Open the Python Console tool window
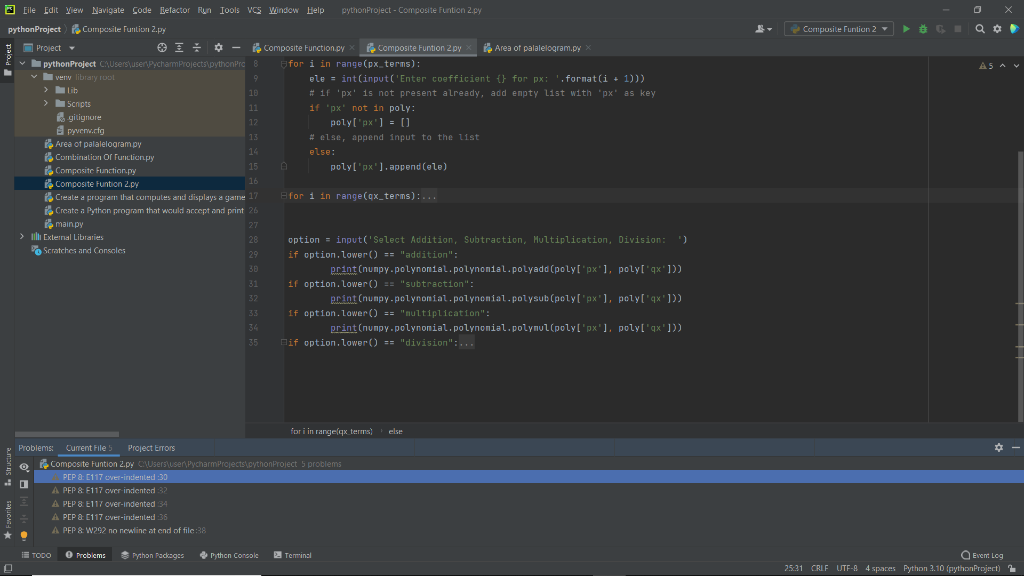Viewport: 1024px width, 576px height. [229, 555]
